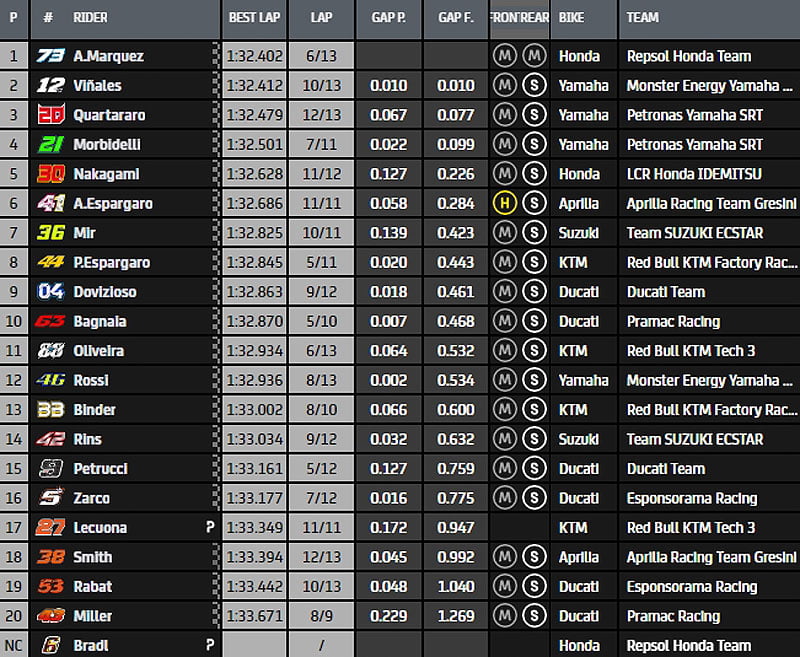The image size is (800, 657).
Task: Click Quartararo's red number 20 badge
Action: 50,115
